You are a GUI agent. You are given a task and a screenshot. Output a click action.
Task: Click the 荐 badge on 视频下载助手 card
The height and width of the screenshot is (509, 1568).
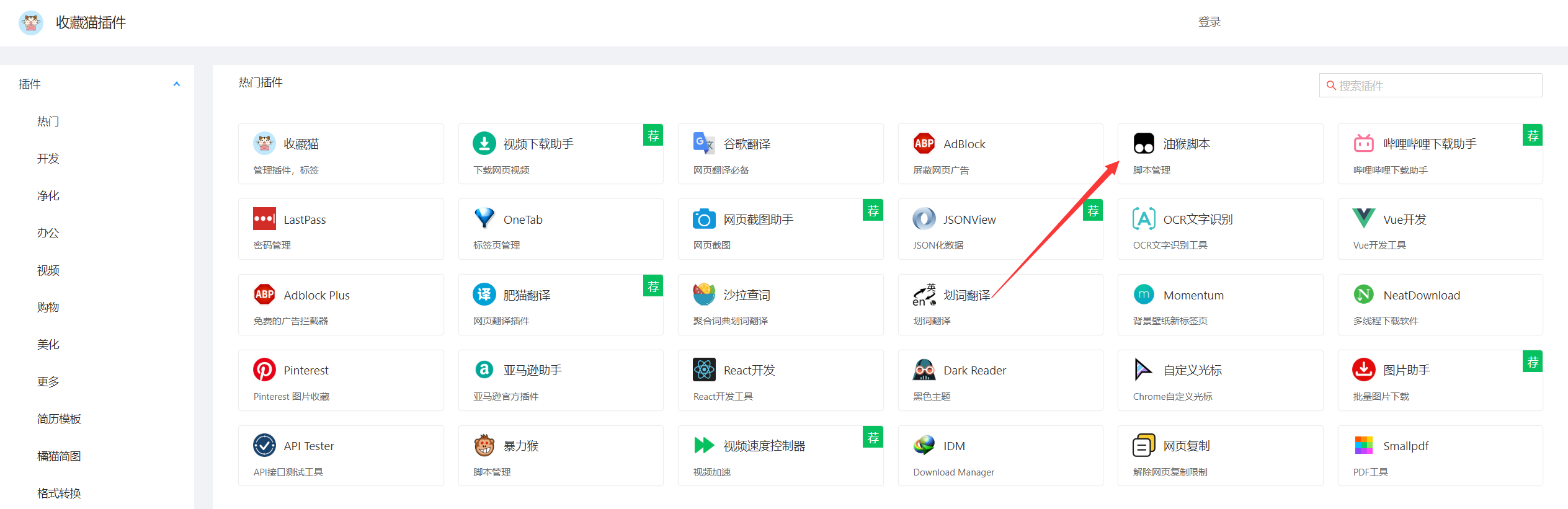[653, 135]
